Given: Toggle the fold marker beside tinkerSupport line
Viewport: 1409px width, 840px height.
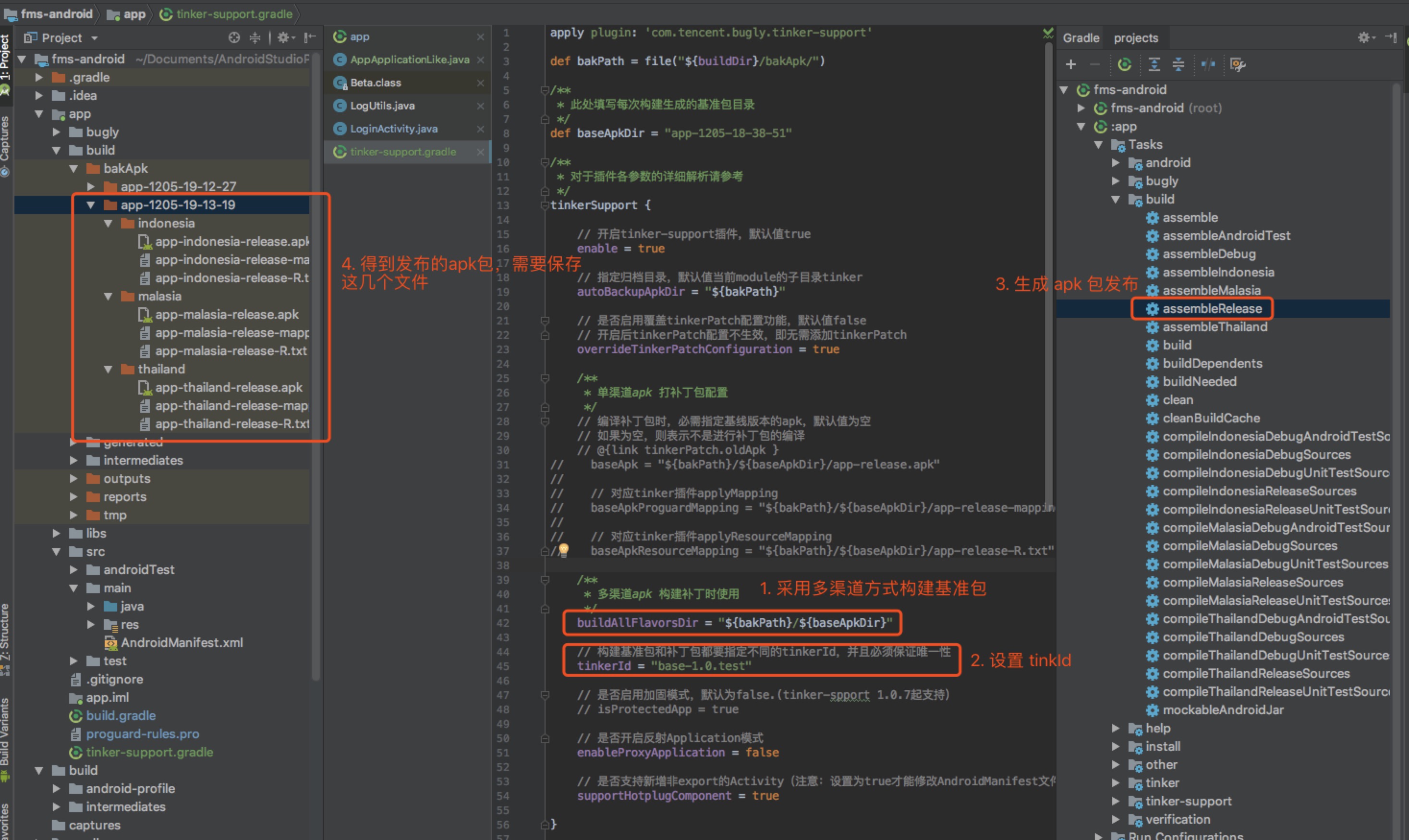Looking at the screenshot, I should (x=545, y=205).
